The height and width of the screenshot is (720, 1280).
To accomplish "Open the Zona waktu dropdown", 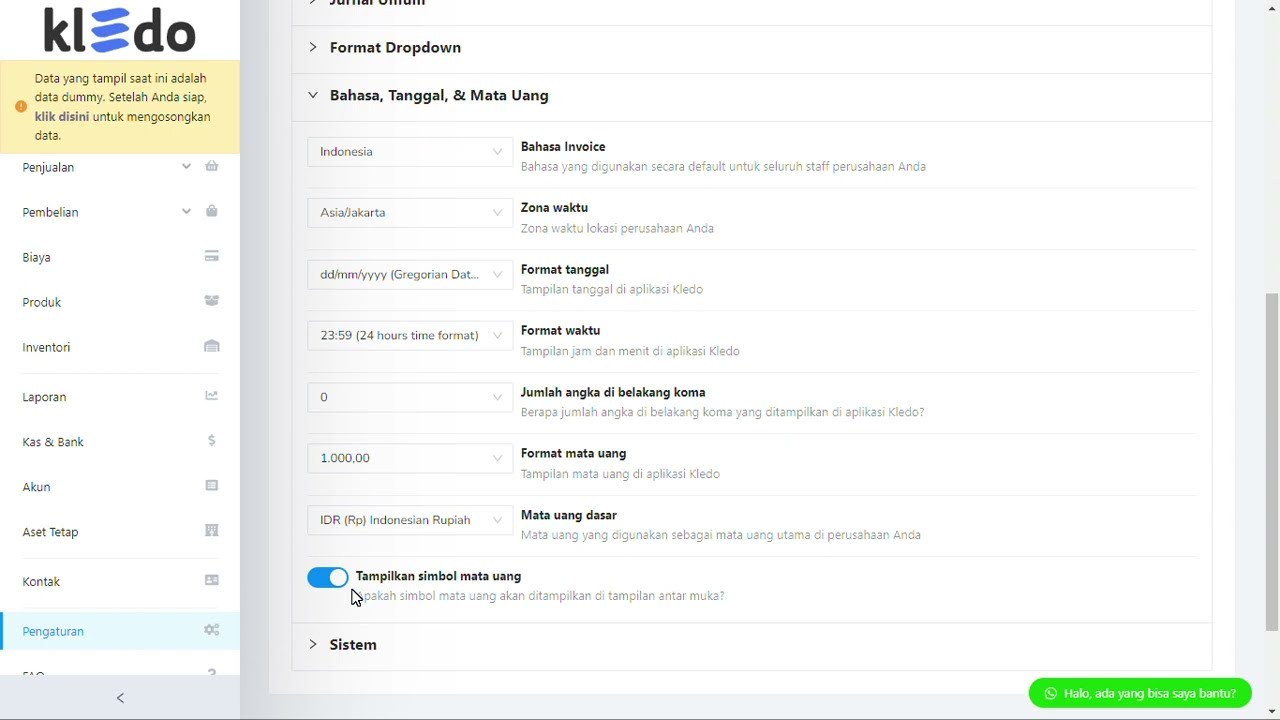I will pyautogui.click(x=410, y=213).
